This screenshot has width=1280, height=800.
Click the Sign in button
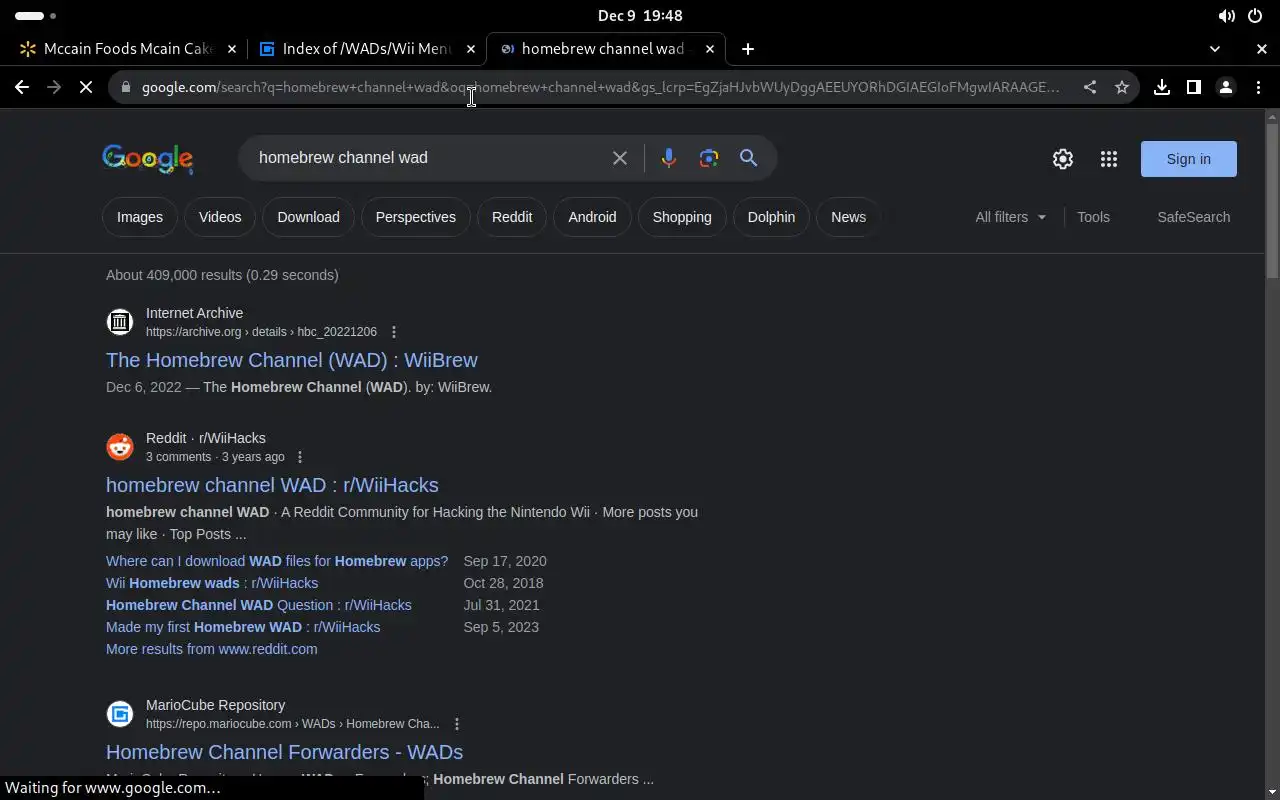click(x=1188, y=159)
